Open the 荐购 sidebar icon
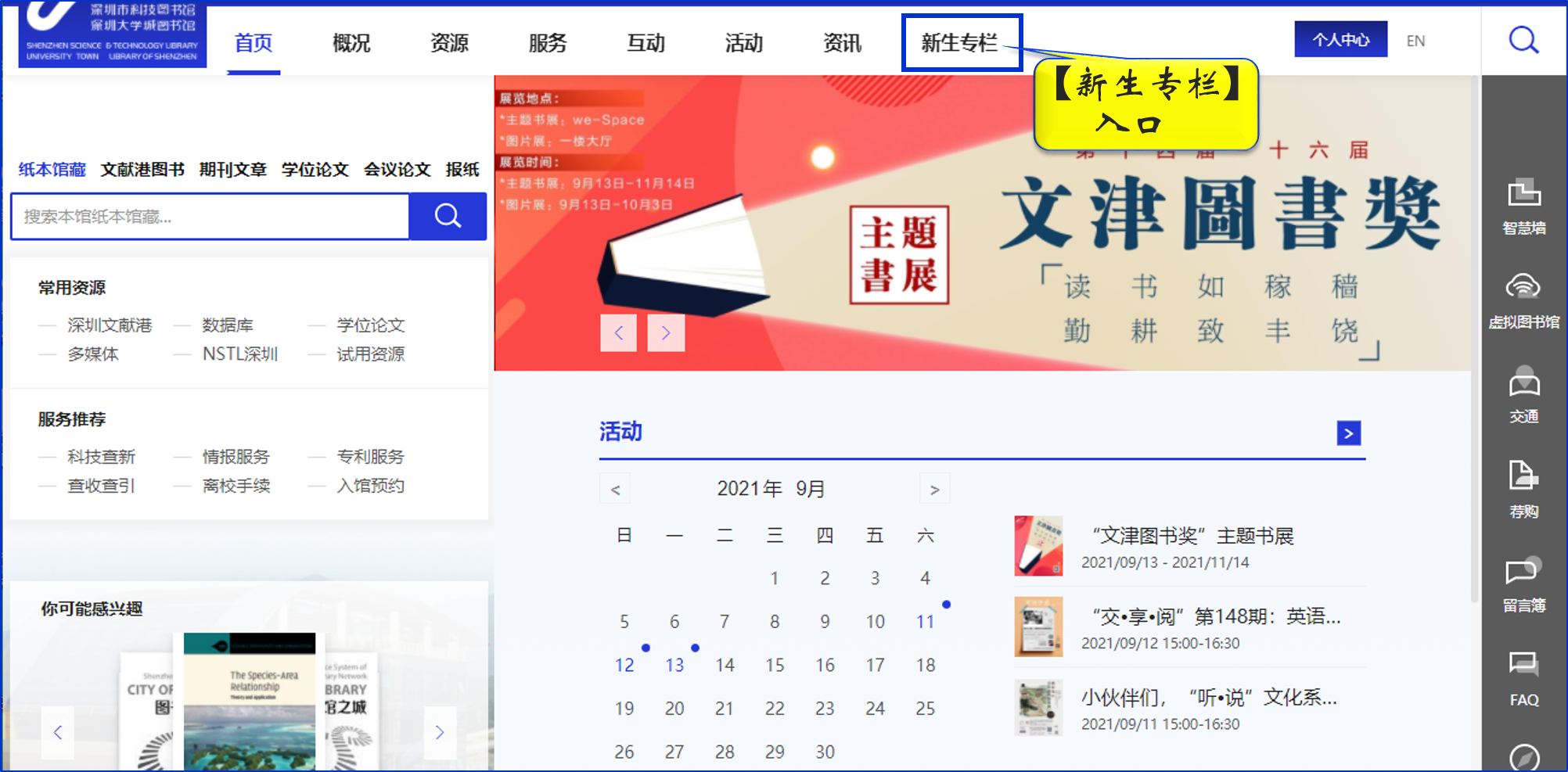 pos(1523,489)
